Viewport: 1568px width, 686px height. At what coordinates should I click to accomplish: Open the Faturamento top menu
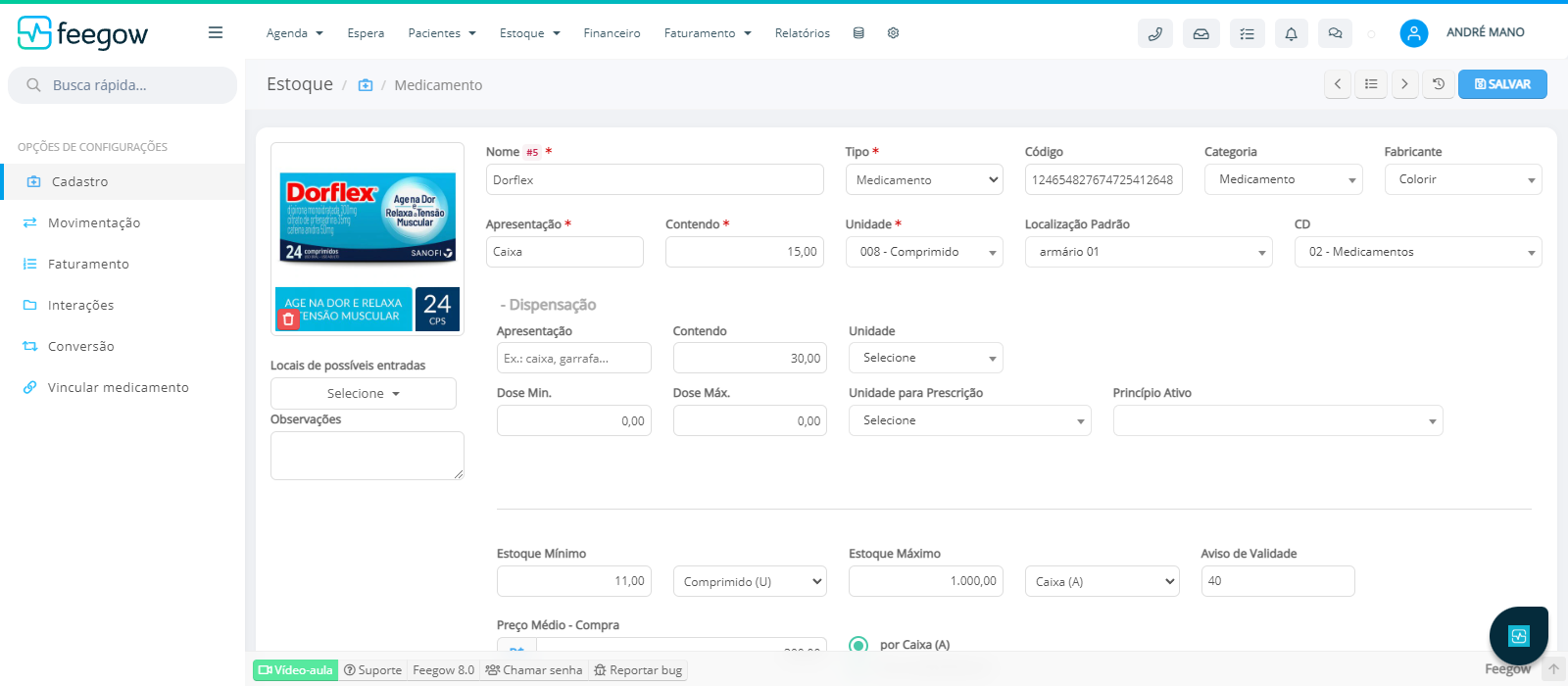point(708,33)
